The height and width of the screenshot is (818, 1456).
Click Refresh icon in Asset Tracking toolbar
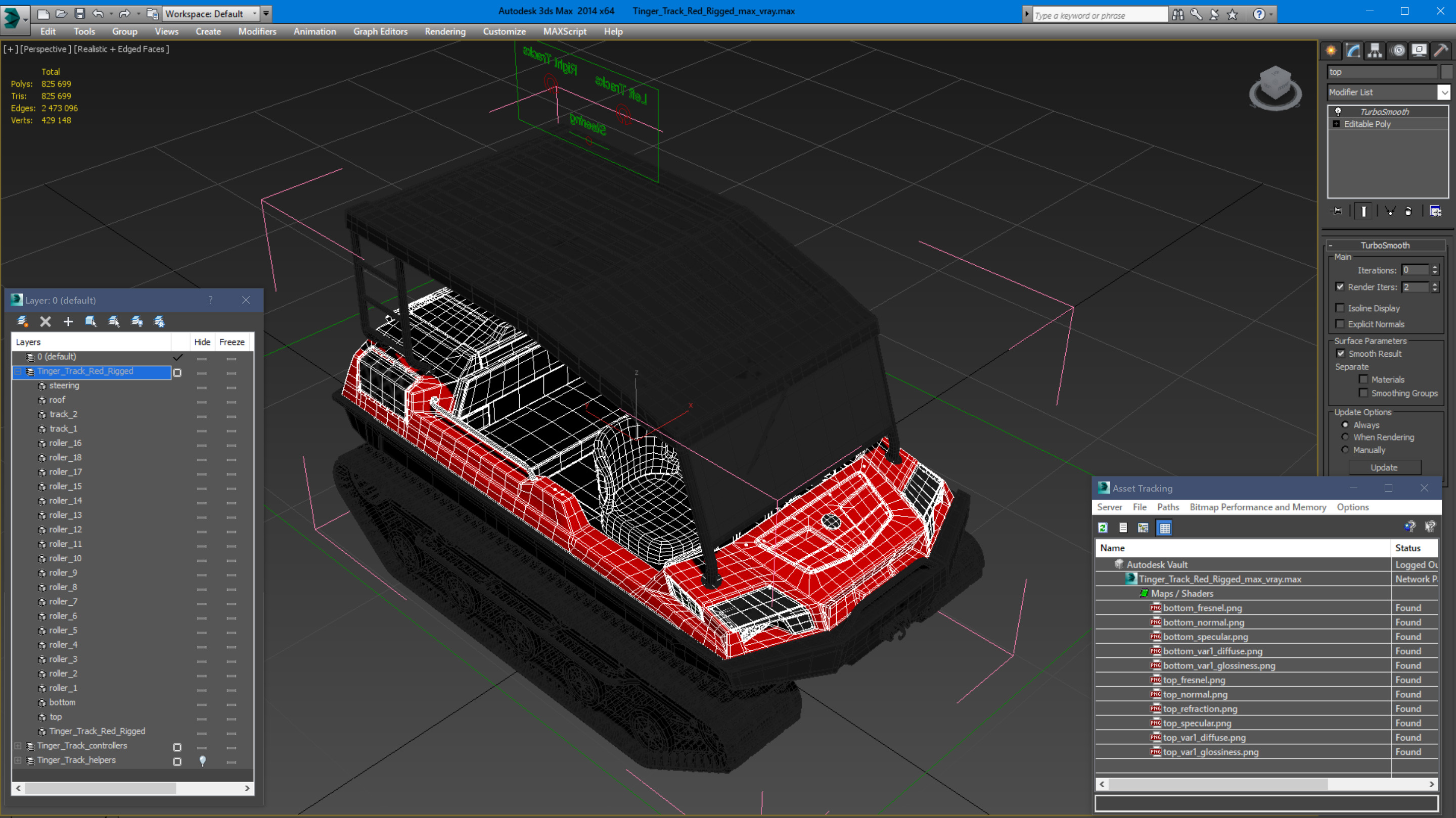click(x=1102, y=527)
